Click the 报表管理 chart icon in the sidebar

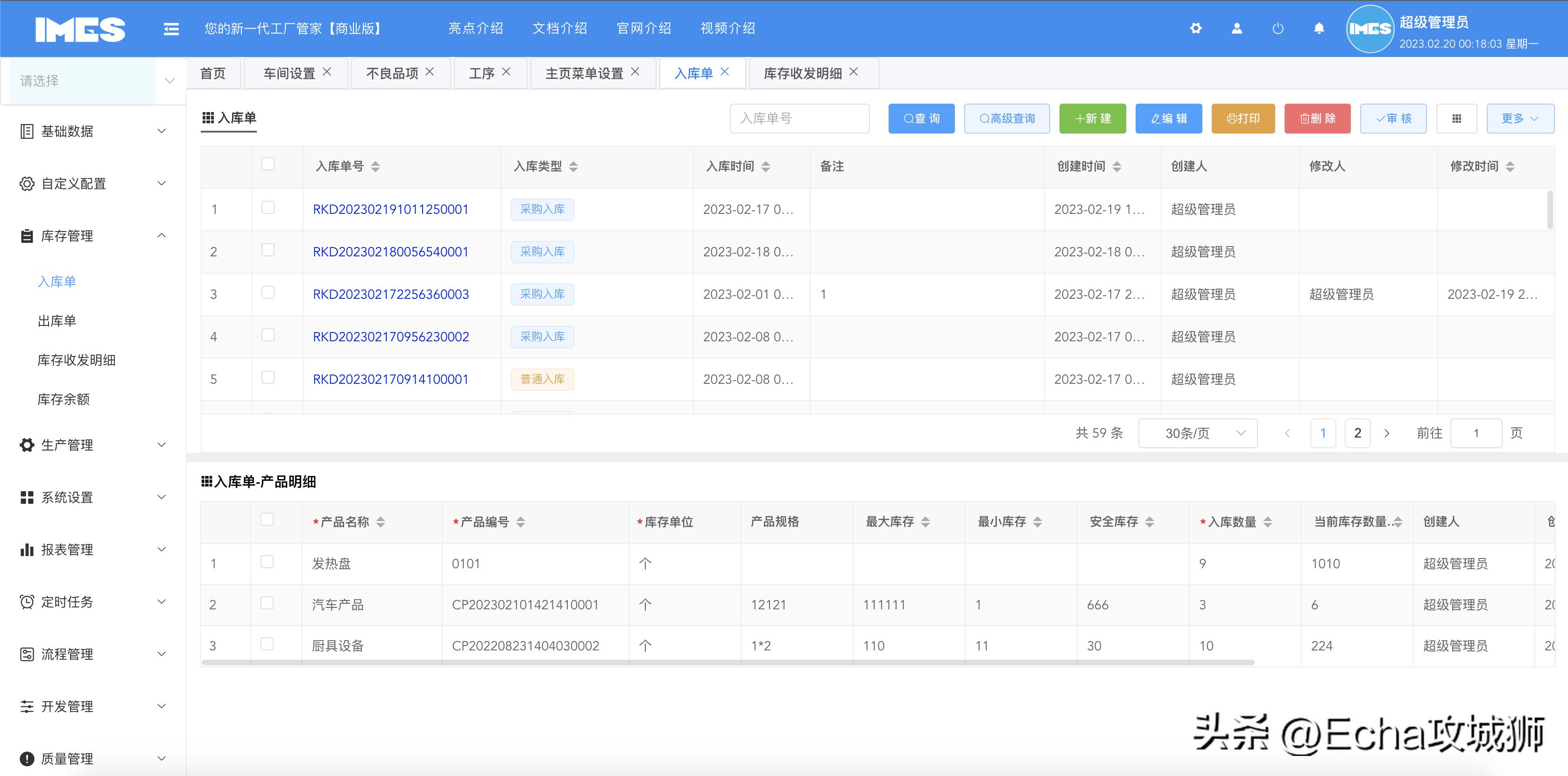[27, 549]
